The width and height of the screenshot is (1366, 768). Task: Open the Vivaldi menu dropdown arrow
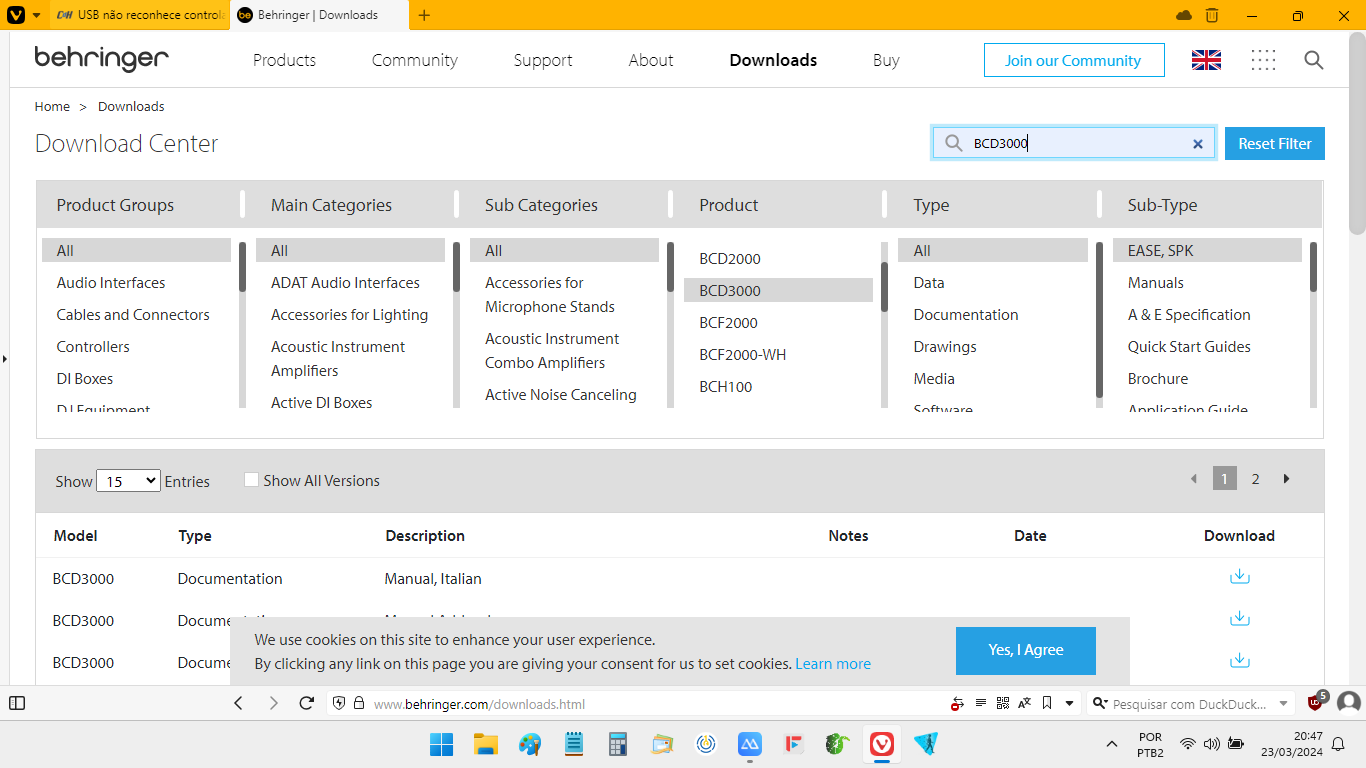[37, 16]
